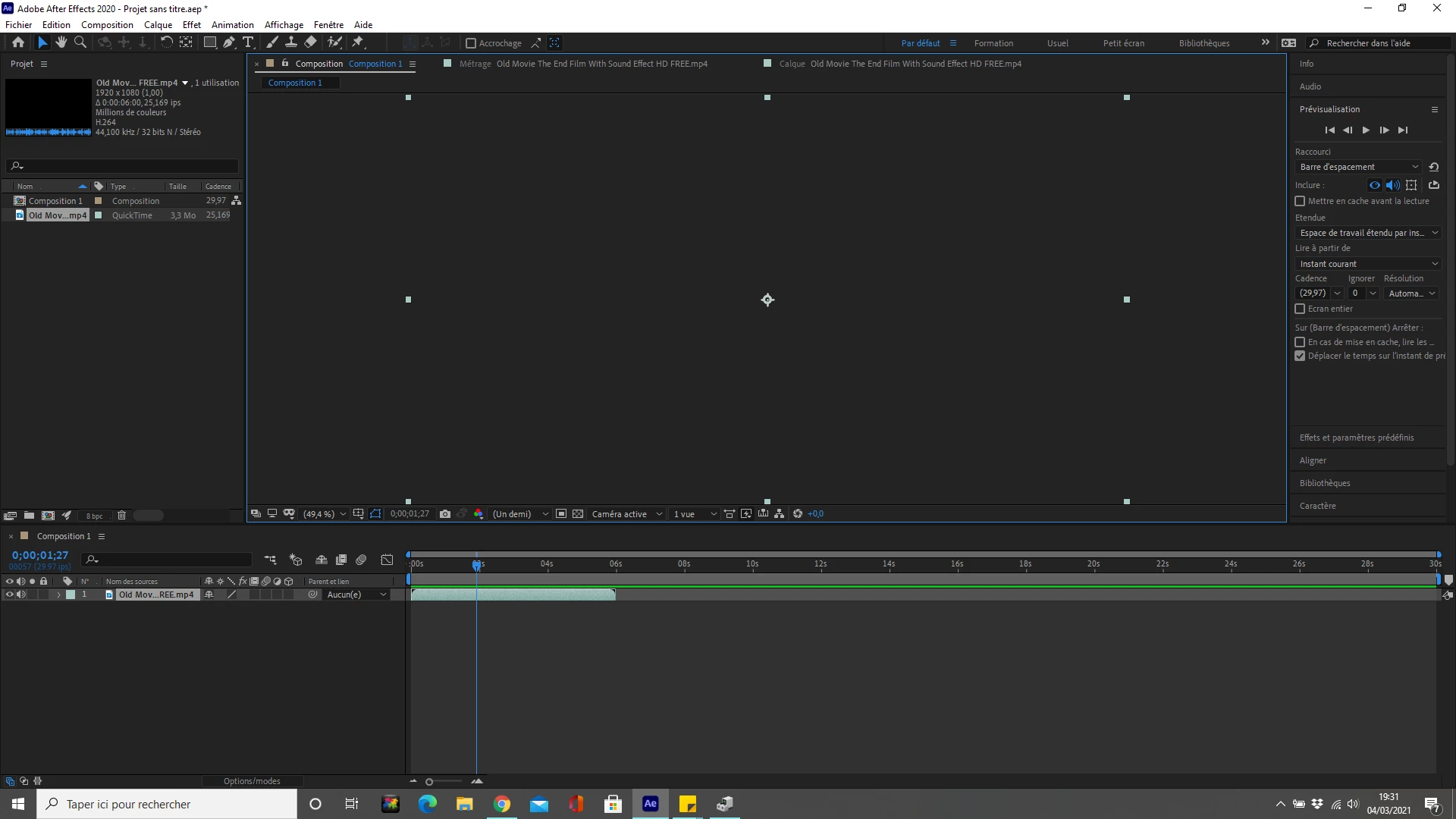Check Mettre en cache avant la lecture
Viewport: 1456px width, 819px height.
[1300, 201]
